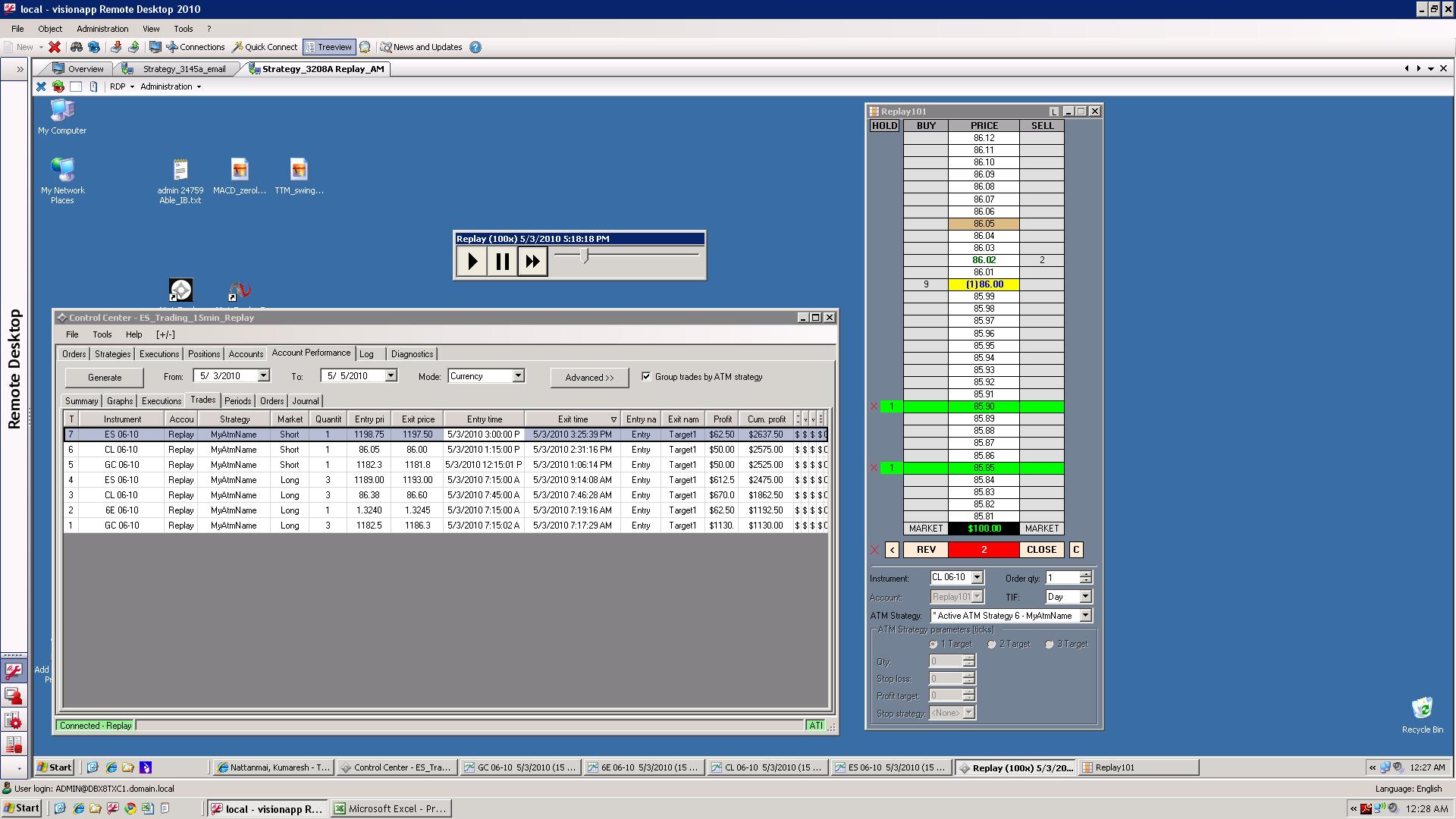Viewport: 1456px width, 819px height.
Task: Toggle the Treeview toolbar button
Action: coord(328,47)
